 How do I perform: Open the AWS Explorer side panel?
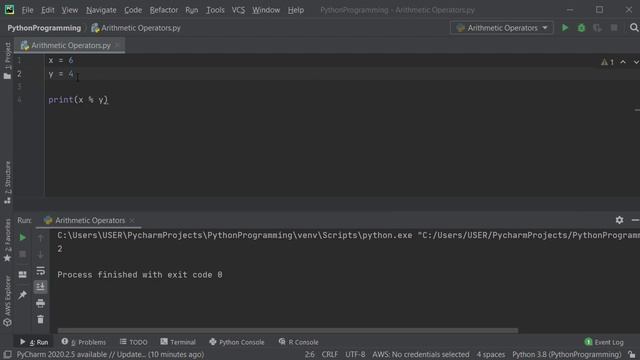point(7,301)
